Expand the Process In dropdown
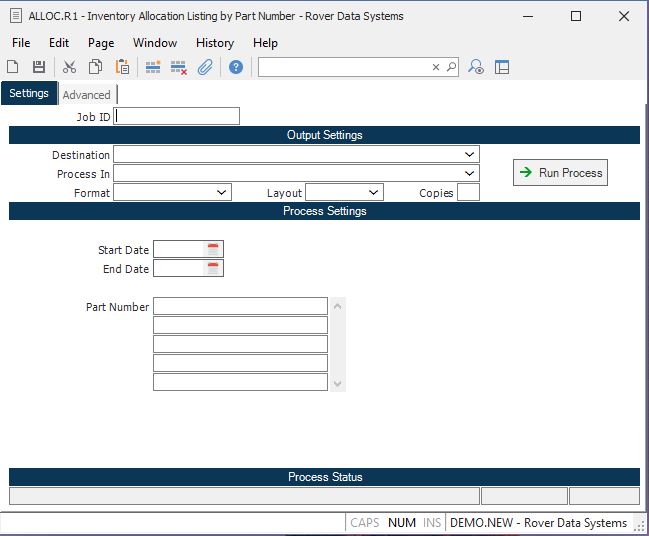Viewport: 649px width, 536px height. (469, 174)
